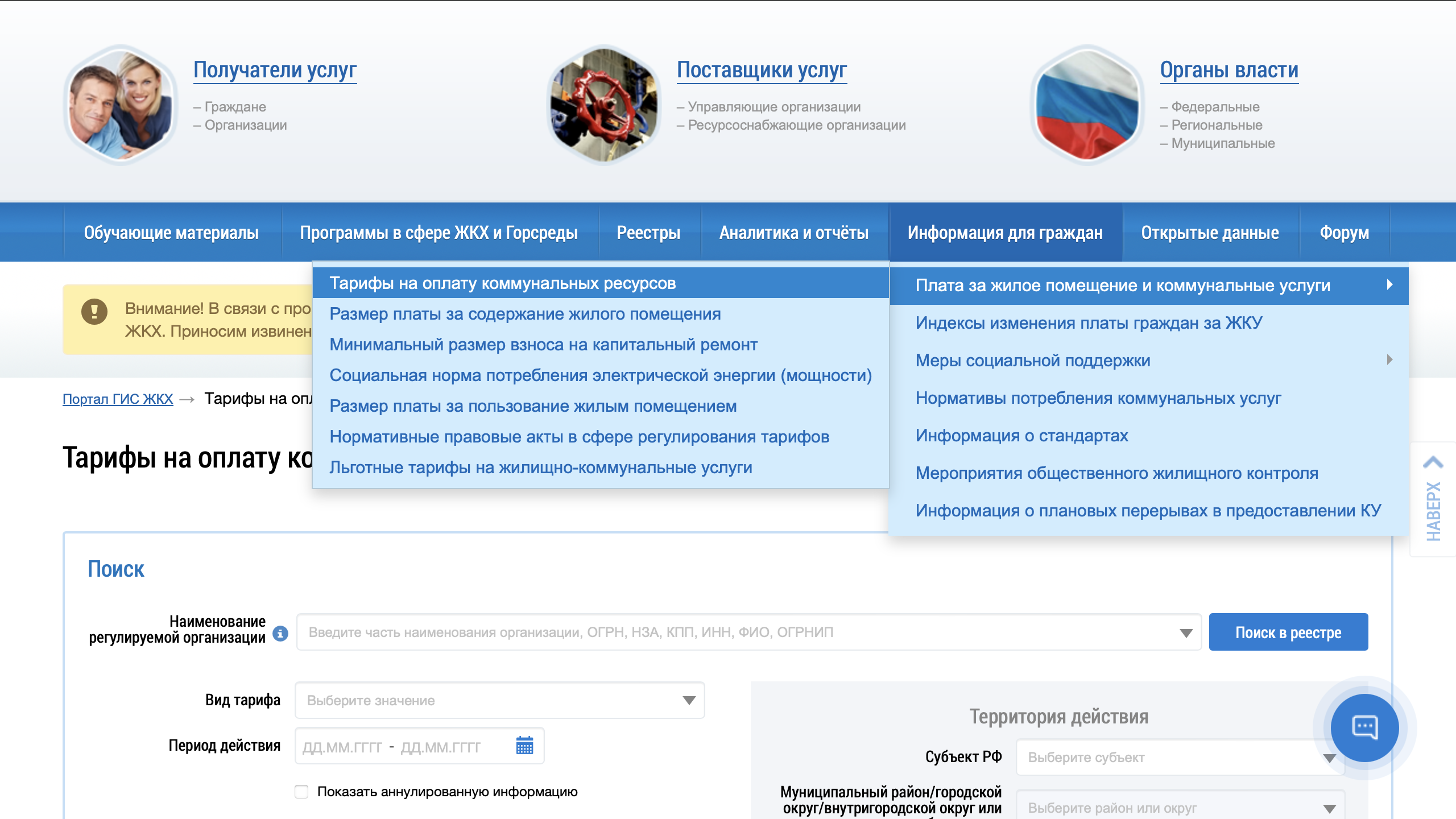The image size is (1456, 819).
Task: Select Мероприятия общественного жилищного контроля
Action: point(1149,473)
